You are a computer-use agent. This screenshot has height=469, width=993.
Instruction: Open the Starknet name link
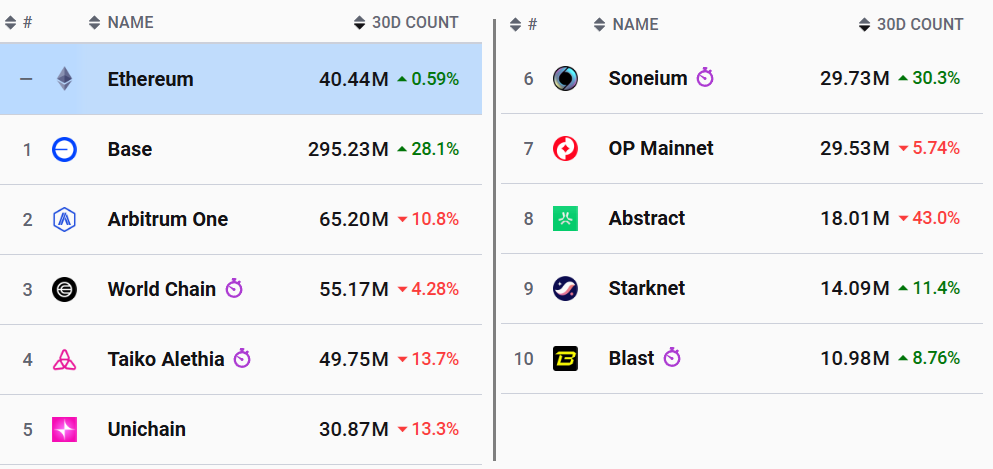click(x=646, y=288)
